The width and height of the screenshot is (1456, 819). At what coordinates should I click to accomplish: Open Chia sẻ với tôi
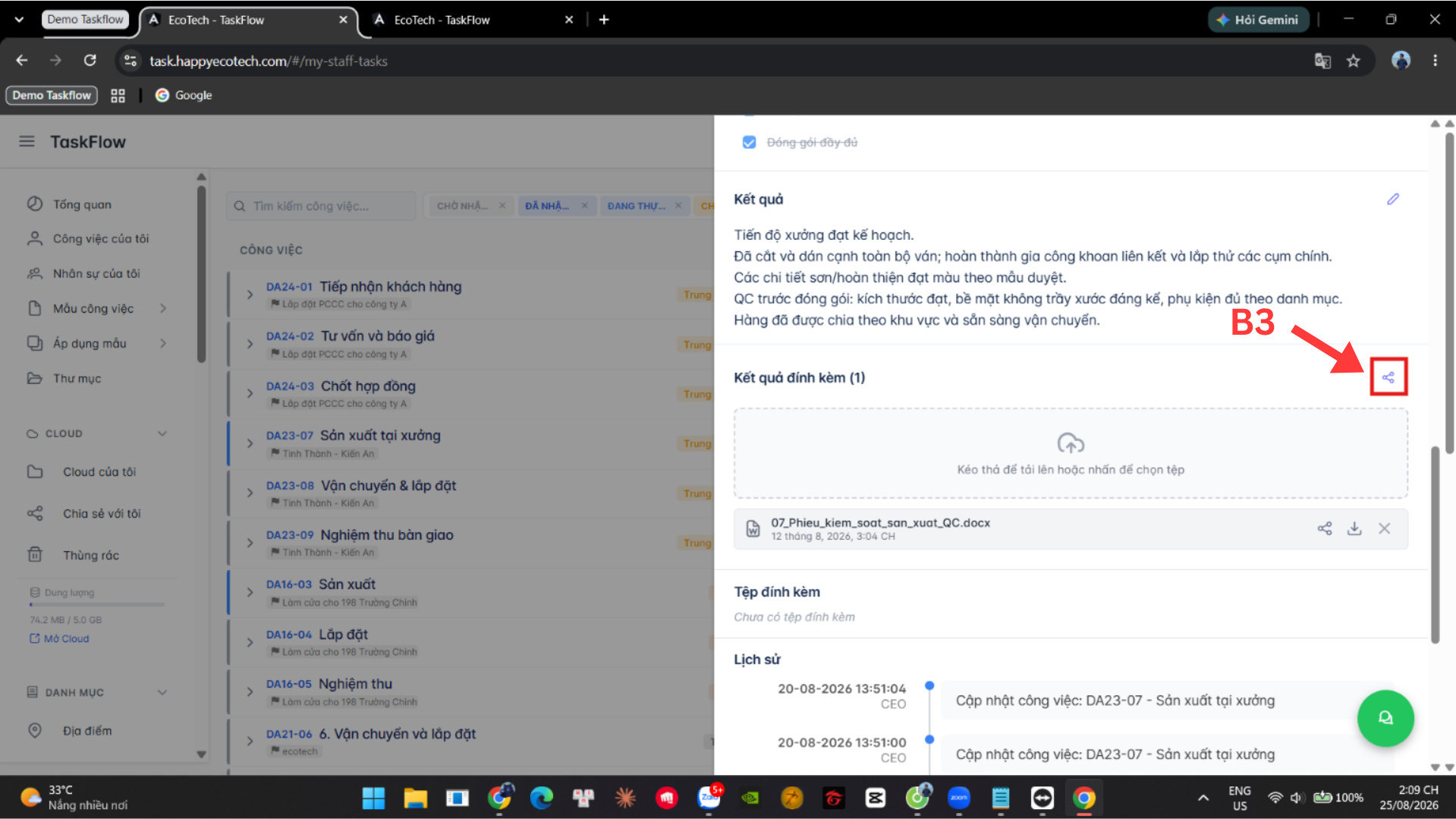pyautogui.click(x=102, y=513)
